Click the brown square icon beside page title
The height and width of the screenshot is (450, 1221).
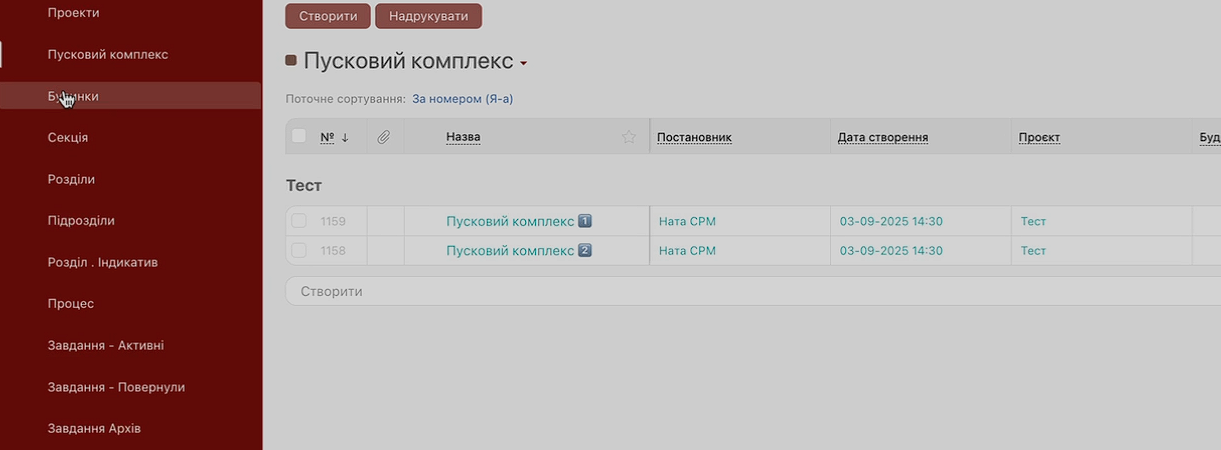pyautogui.click(x=291, y=61)
